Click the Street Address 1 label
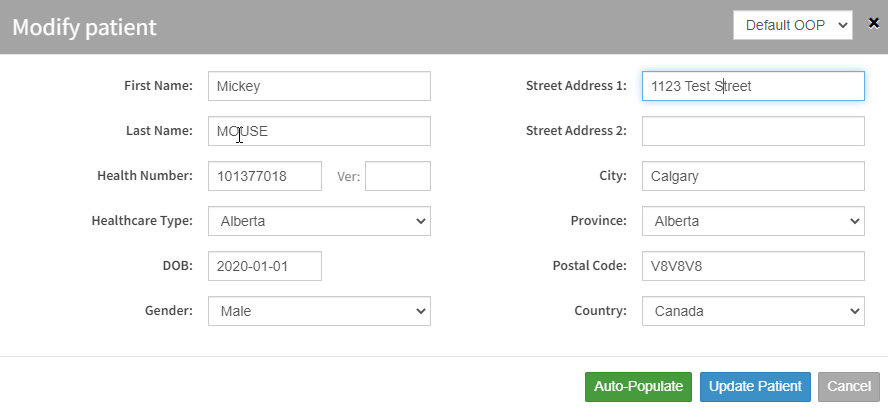The image size is (888, 410). click(x=577, y=86)
